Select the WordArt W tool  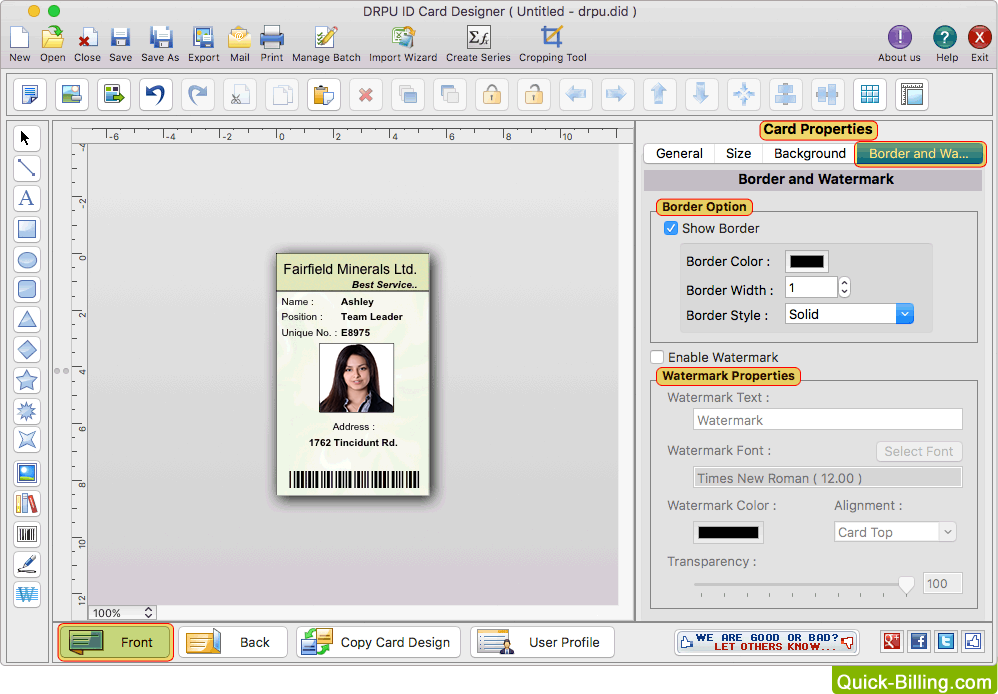pyautogui.click(x=26, y=595)
